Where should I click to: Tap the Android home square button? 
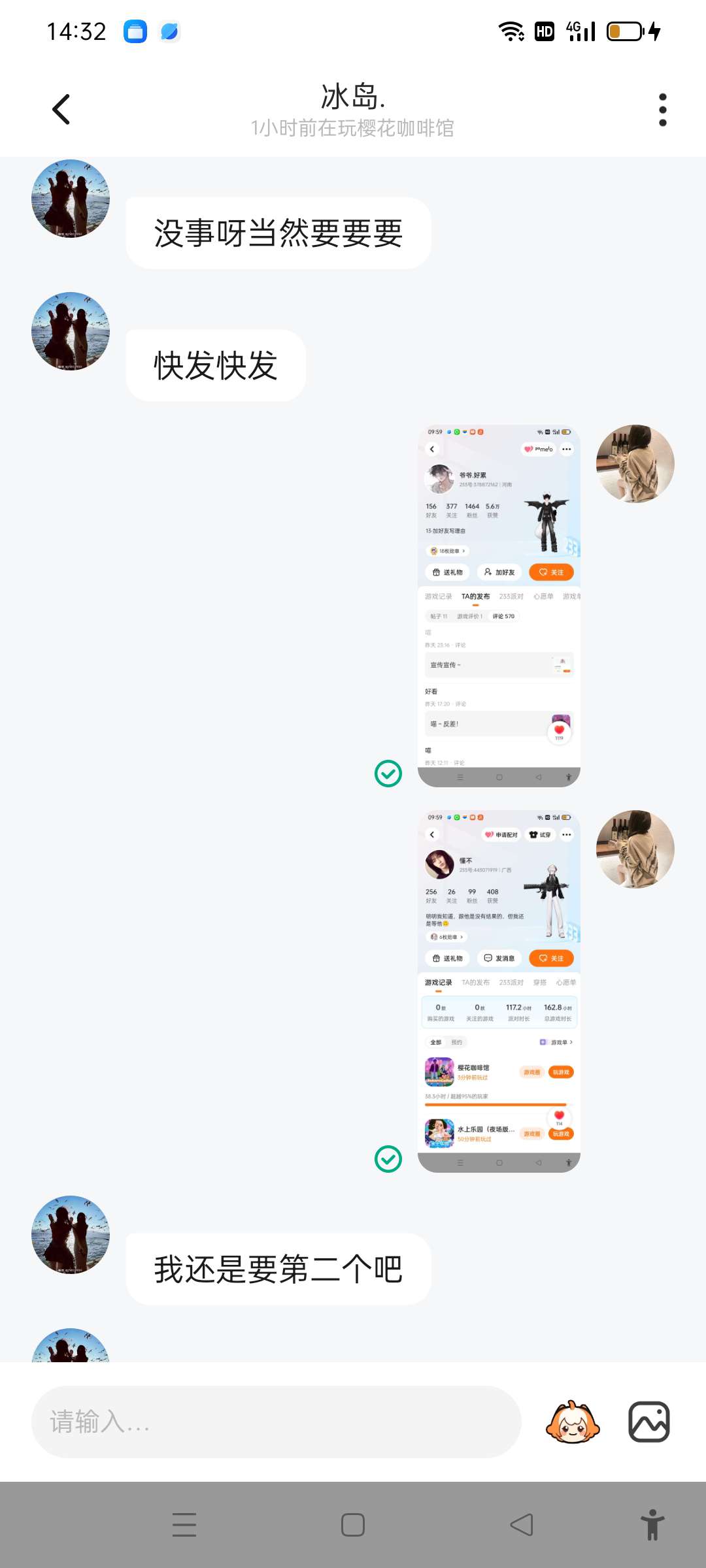tap(353, 1524)
